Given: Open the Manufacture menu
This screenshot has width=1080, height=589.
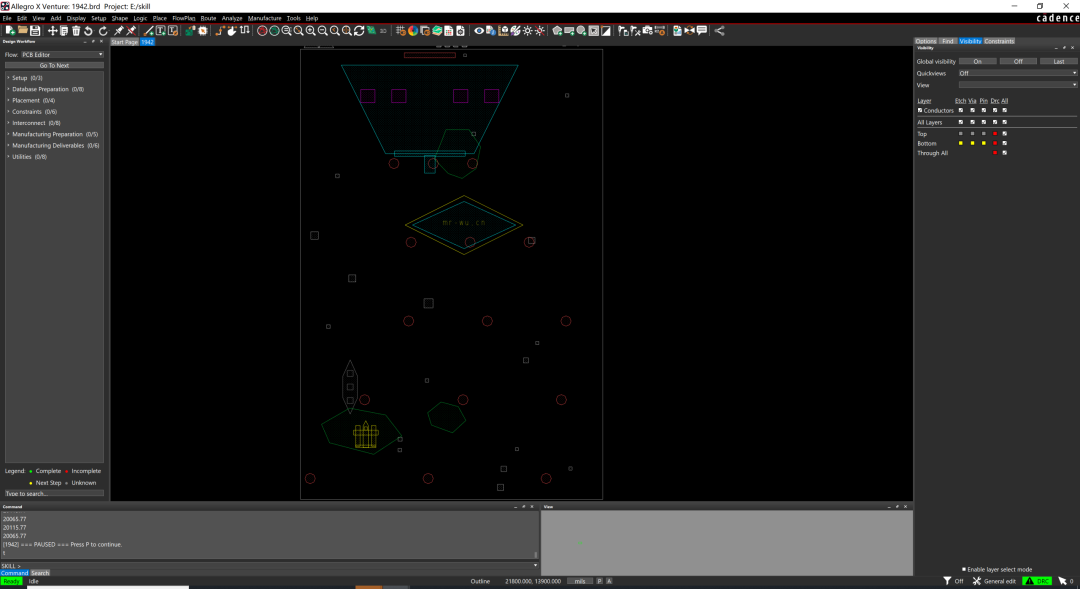Looking at the screenshot, I should pyautogui.click(x=264, y=19).
